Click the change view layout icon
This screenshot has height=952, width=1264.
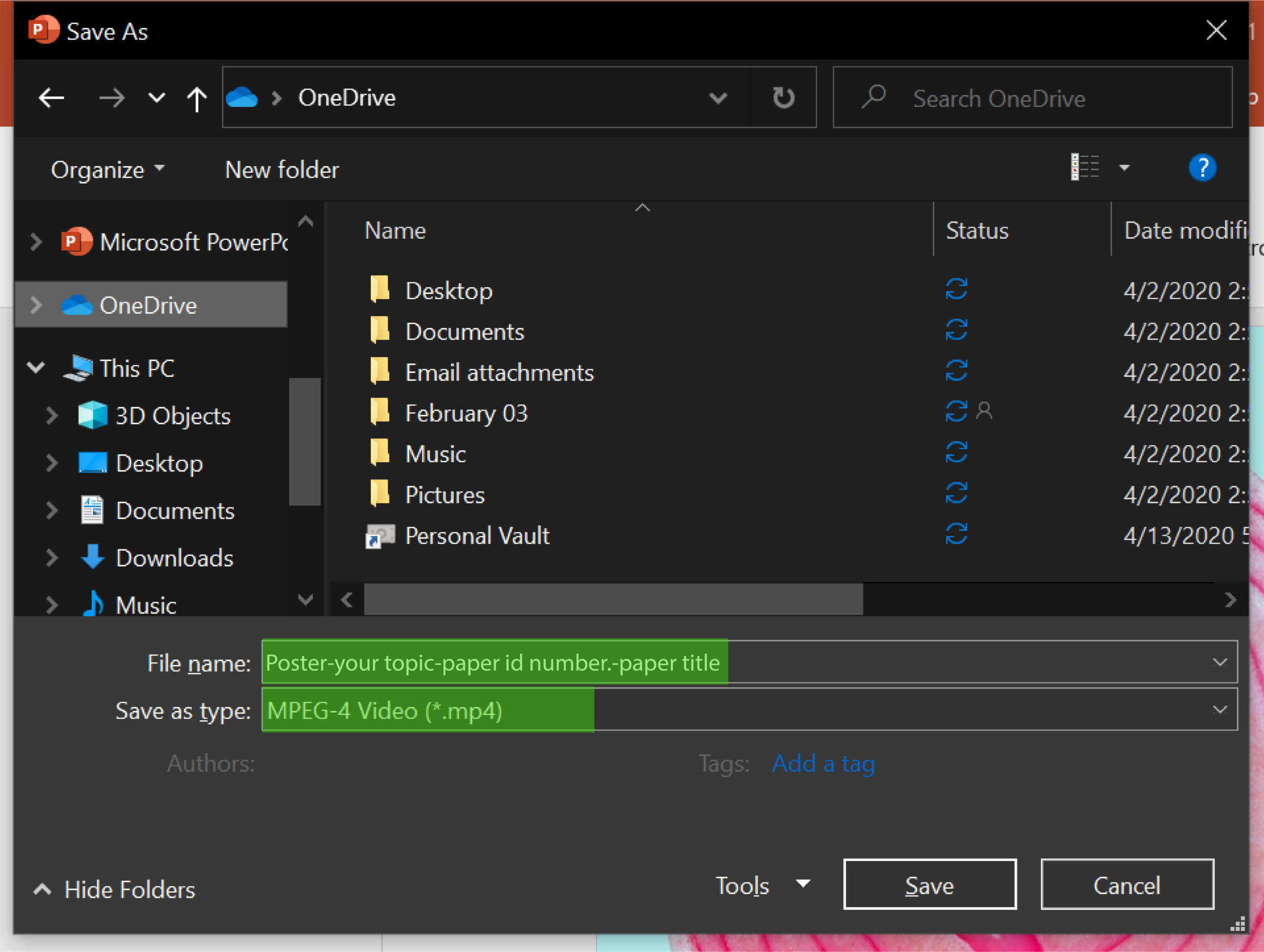click(1085, 167)
